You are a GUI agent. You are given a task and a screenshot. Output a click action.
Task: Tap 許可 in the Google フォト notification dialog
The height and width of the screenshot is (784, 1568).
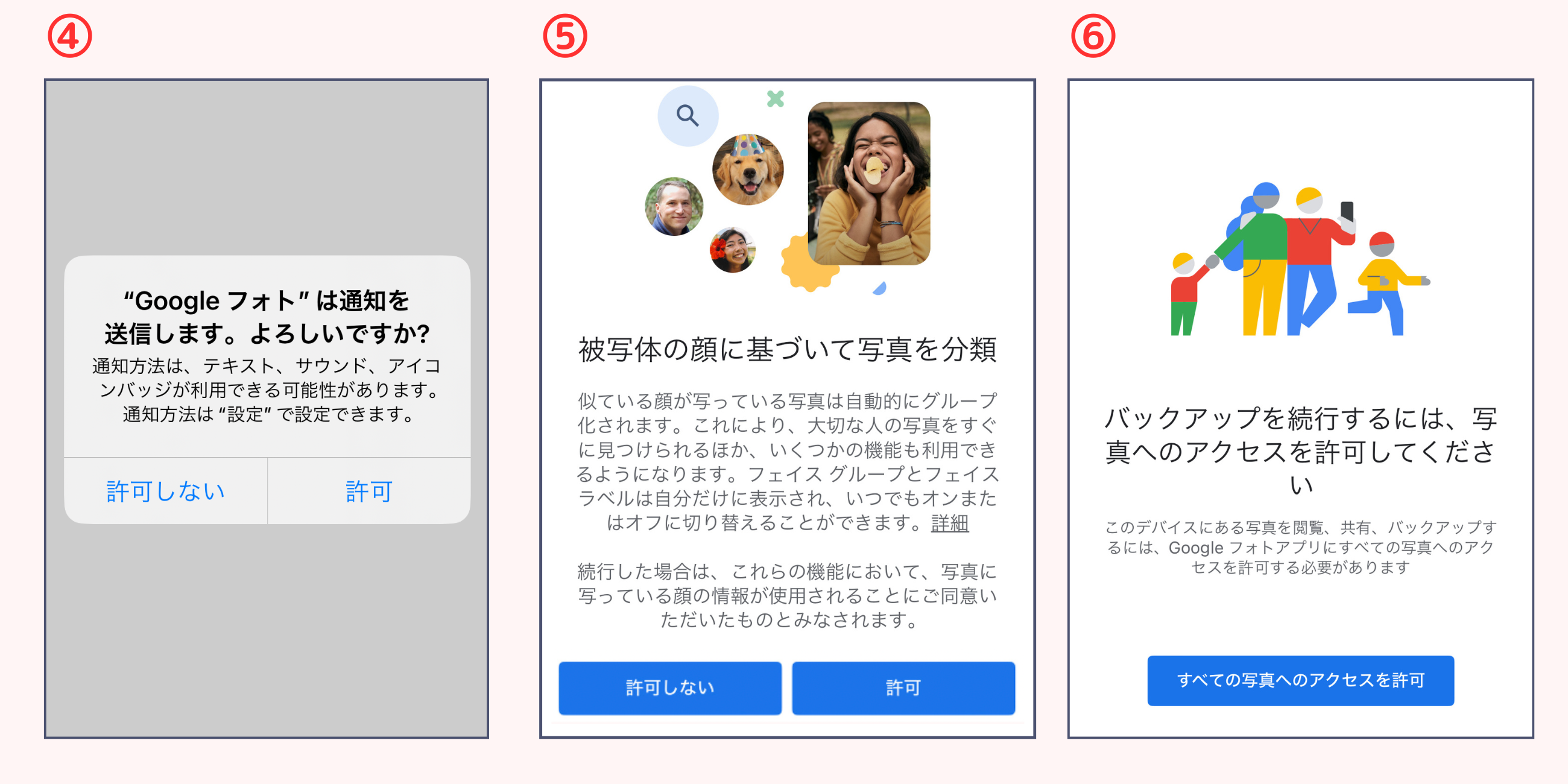[370, 491]
